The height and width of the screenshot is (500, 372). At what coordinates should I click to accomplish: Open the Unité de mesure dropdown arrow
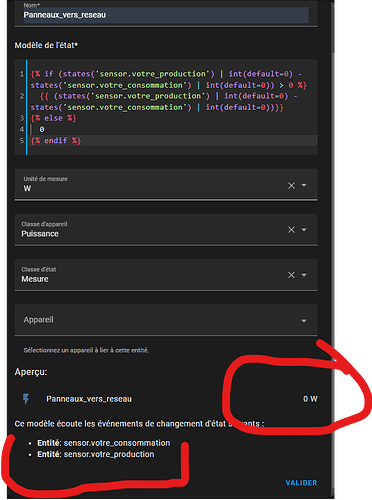[304, 185]
